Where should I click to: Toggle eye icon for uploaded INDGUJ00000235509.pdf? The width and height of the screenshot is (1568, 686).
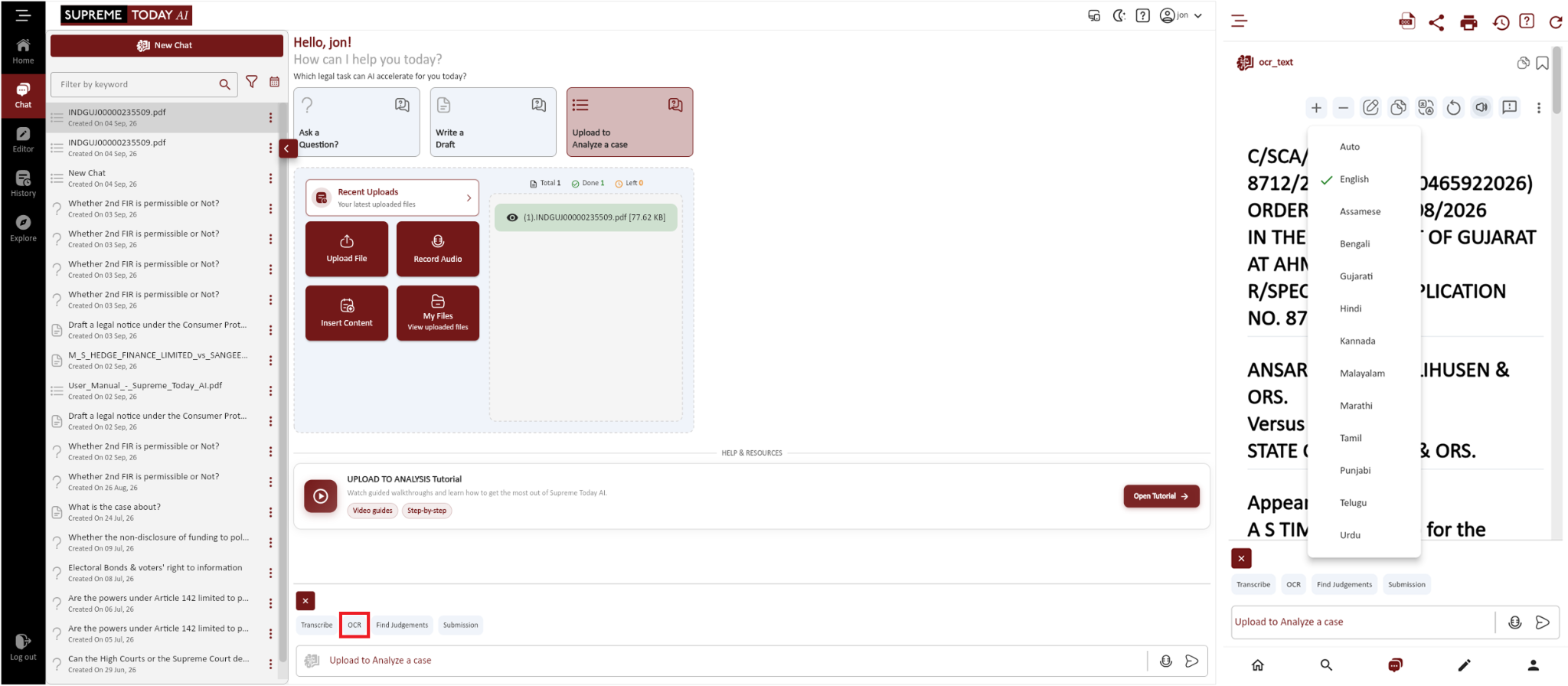click(512, 217)
